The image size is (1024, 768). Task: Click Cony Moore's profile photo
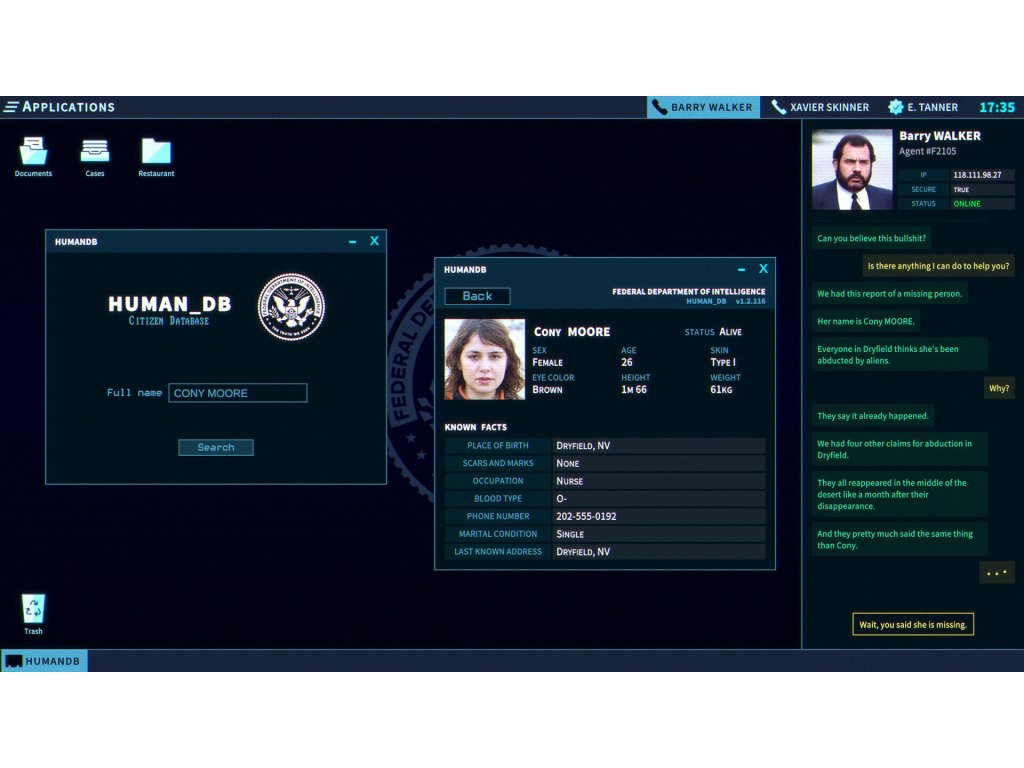pos(484,359)
